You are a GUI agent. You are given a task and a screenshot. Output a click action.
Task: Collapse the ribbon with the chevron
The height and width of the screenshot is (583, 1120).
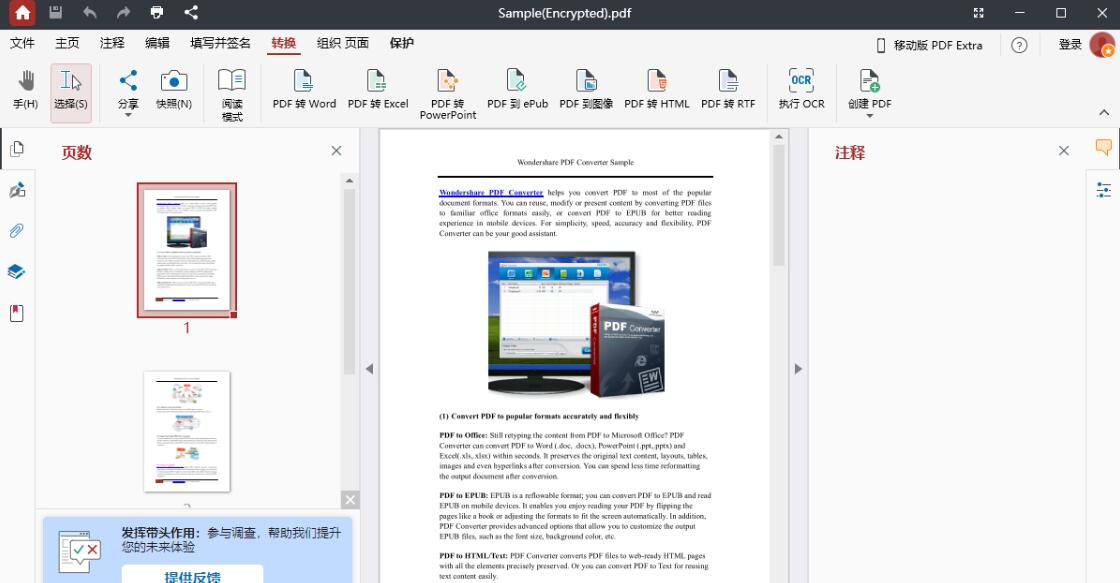pos(1104,112)
